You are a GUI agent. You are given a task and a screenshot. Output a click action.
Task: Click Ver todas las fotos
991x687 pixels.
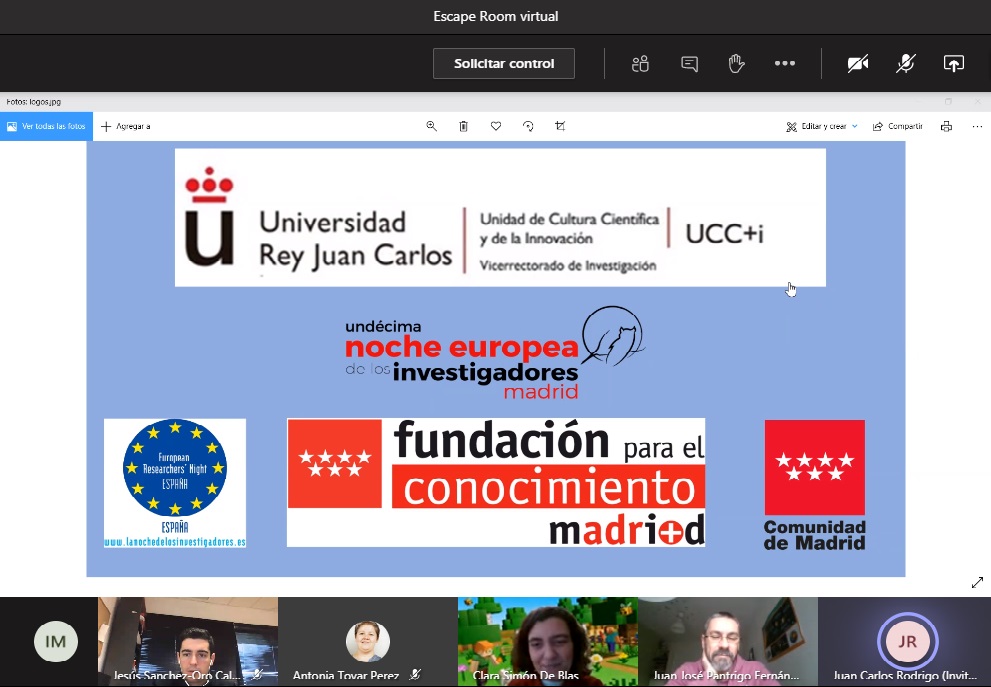point(46,126)
